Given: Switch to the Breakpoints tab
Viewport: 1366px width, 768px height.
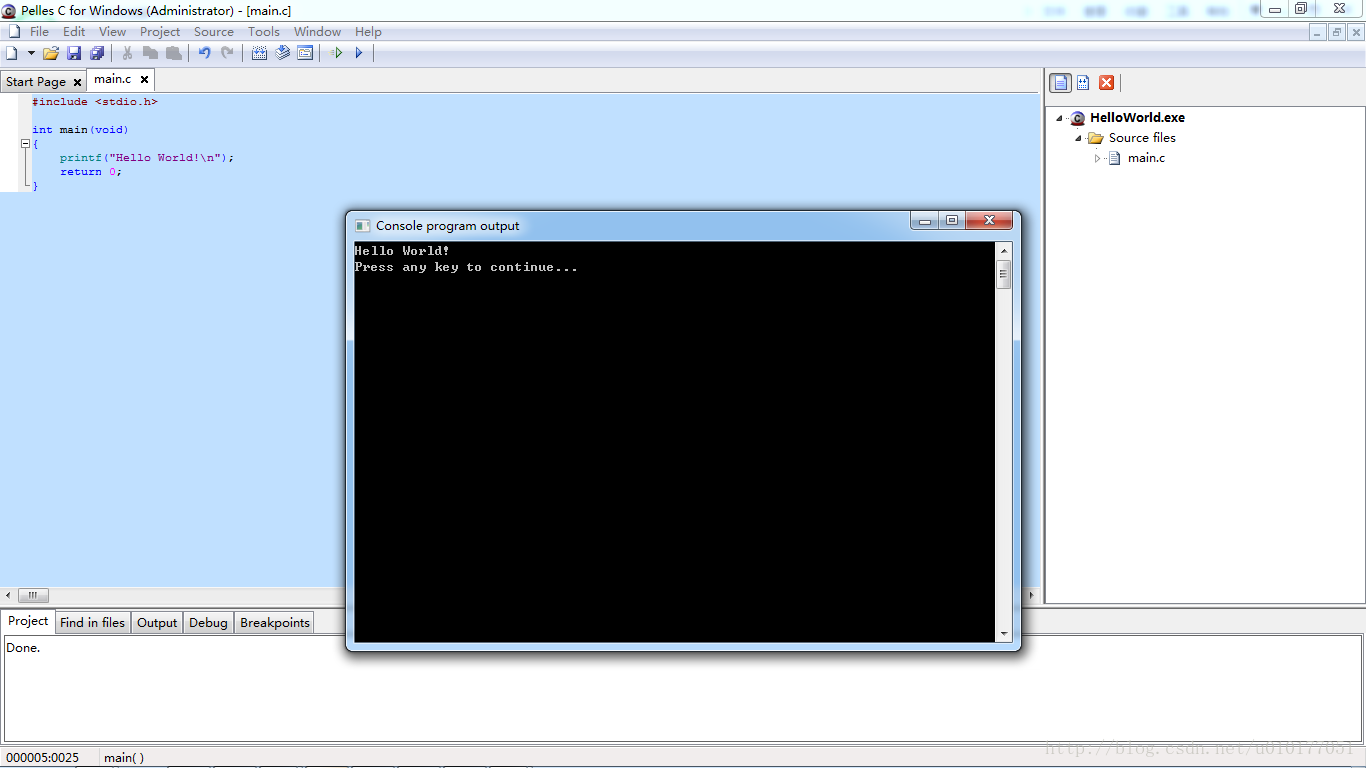Looking at the screenshot, I should [x=275, y=622].
